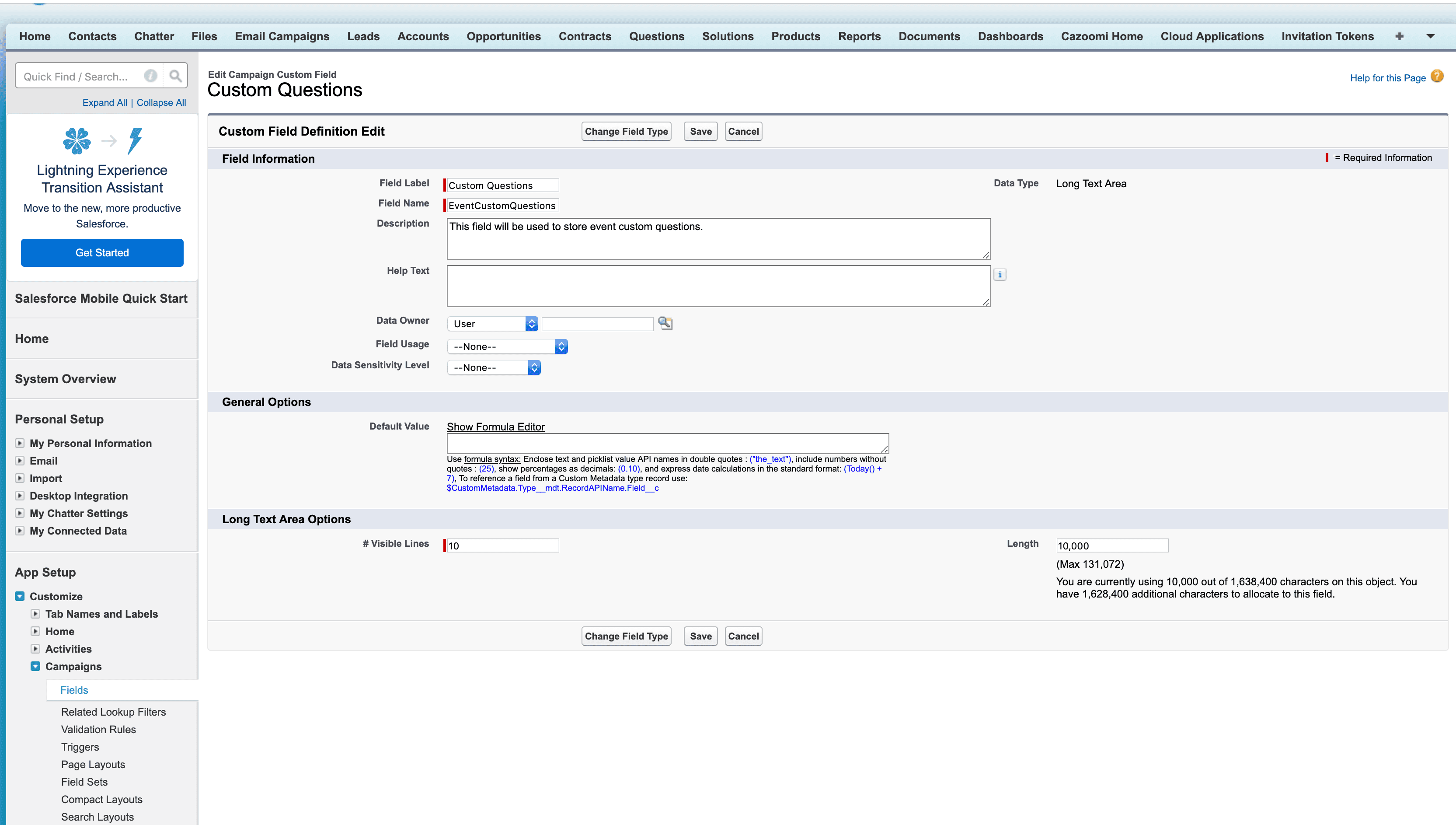Click the Collapse All link

pos(161,102)
